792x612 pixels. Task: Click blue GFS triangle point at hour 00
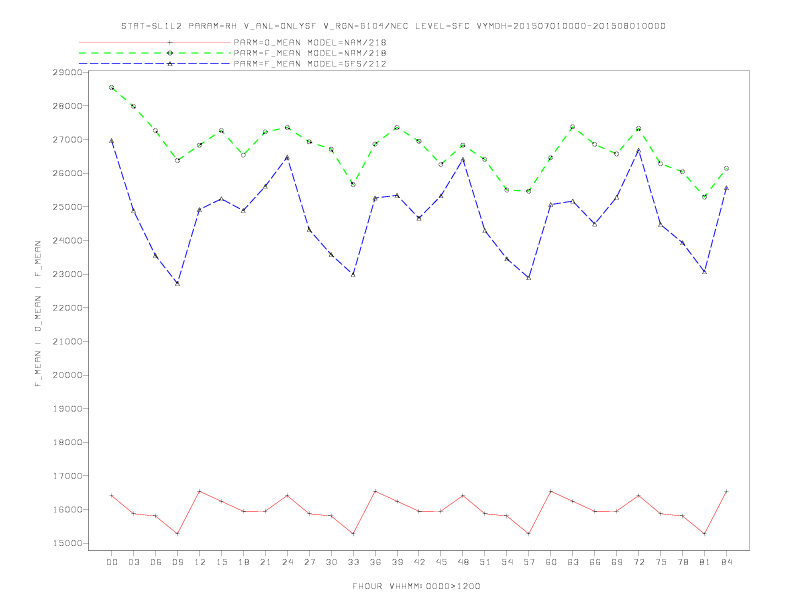[112, 141]
